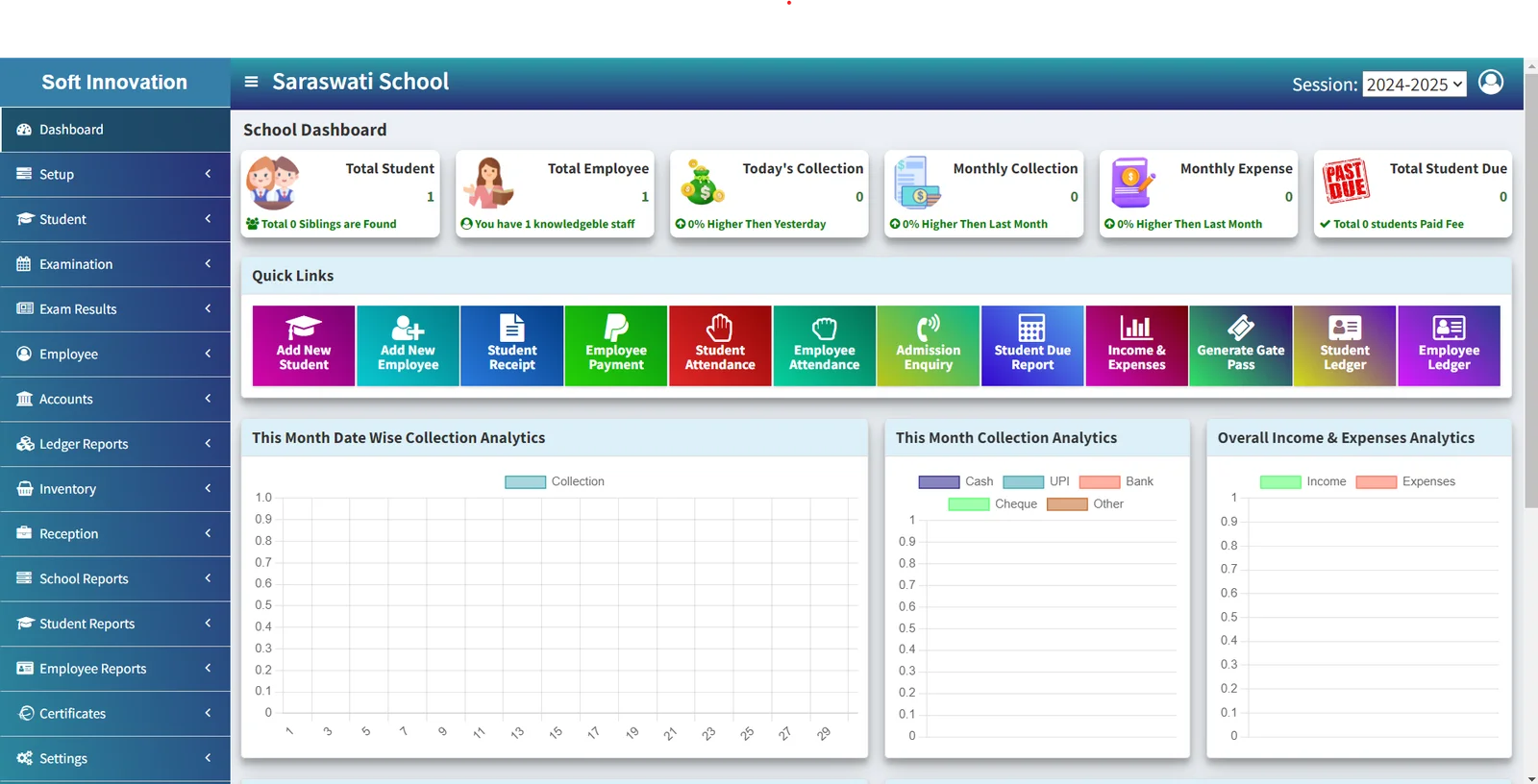Expand the Accounts menu chevron

click(x=208, y=398)
